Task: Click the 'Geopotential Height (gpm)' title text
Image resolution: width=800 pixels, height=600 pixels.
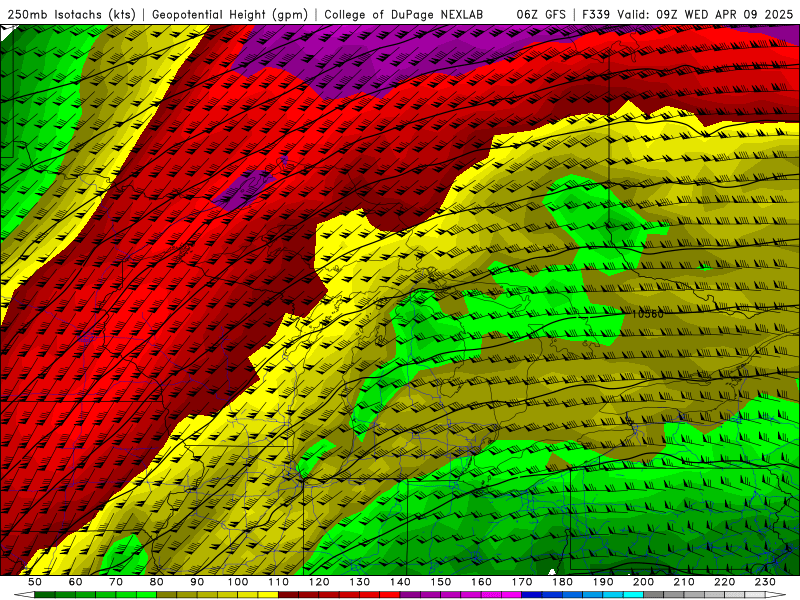Action: coord(230,15)
